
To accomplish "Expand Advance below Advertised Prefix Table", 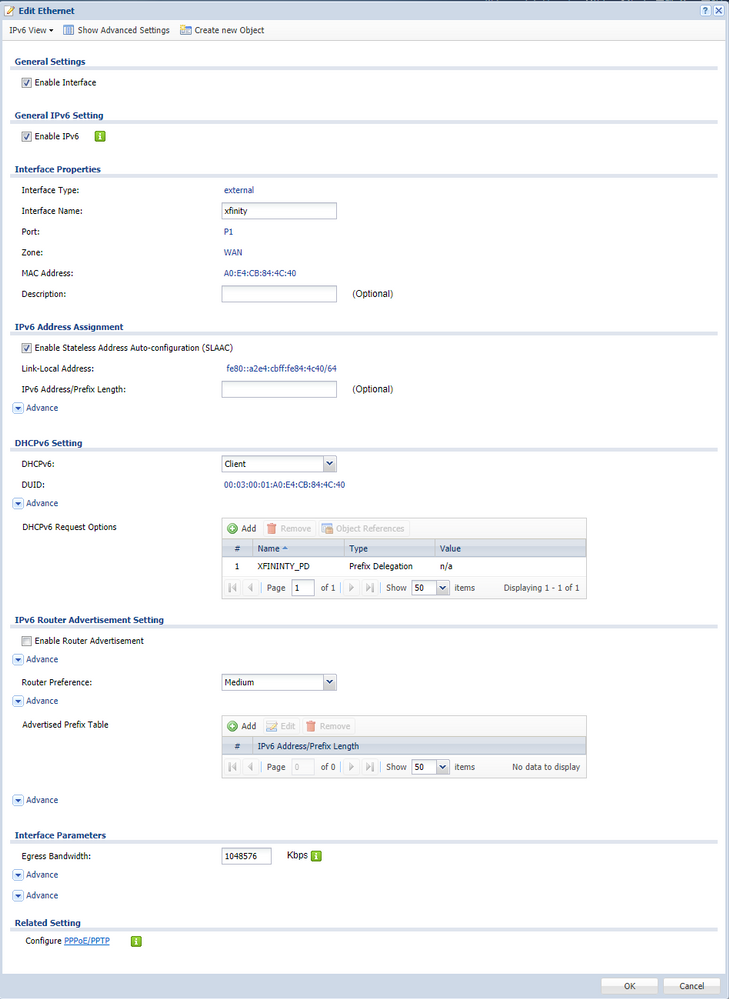I will [x=36, y=800].
